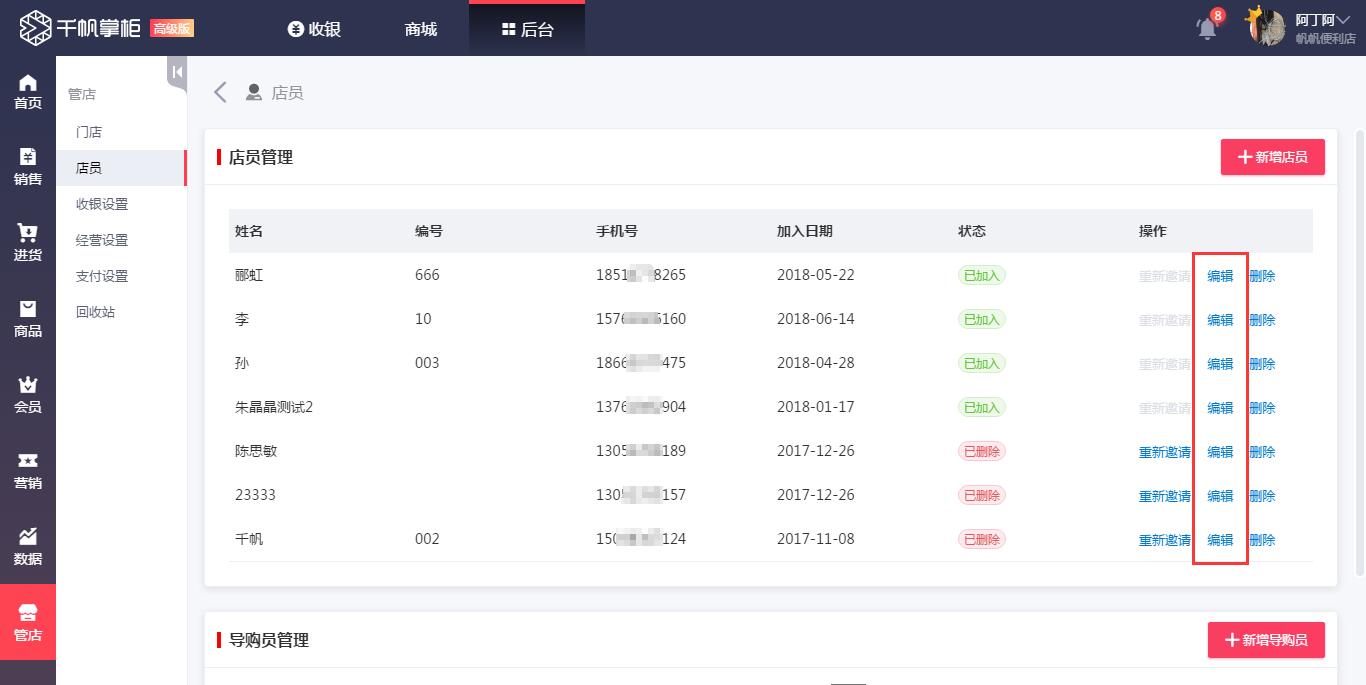Open the notification bell with badge 8
1366x685 pixels.
point(1206,28)
